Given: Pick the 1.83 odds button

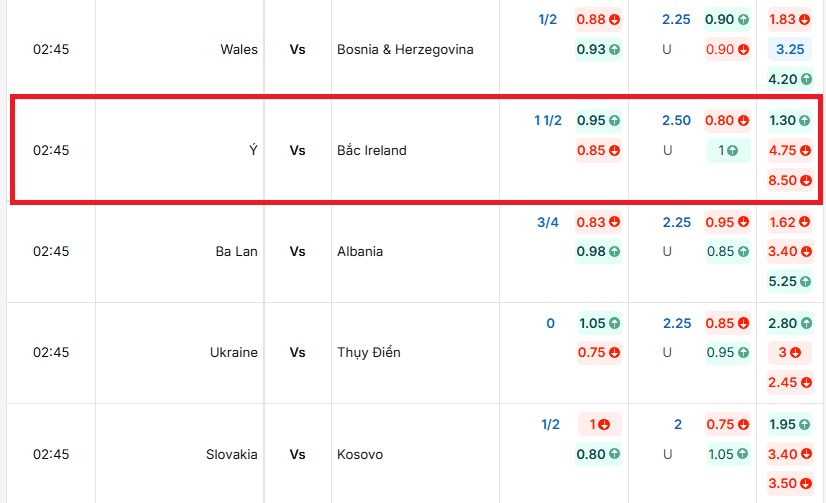Looking at the screenshot, I should pyautogui.click(x=790, y=19).
